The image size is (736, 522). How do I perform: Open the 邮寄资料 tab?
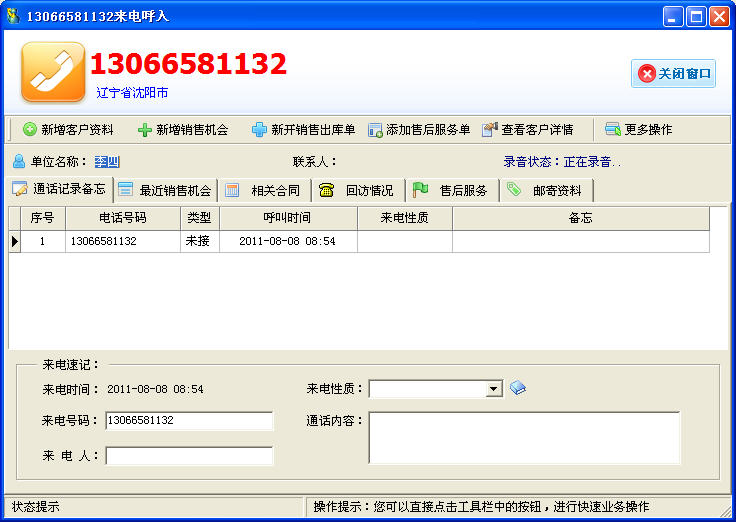tap(546, 190)
